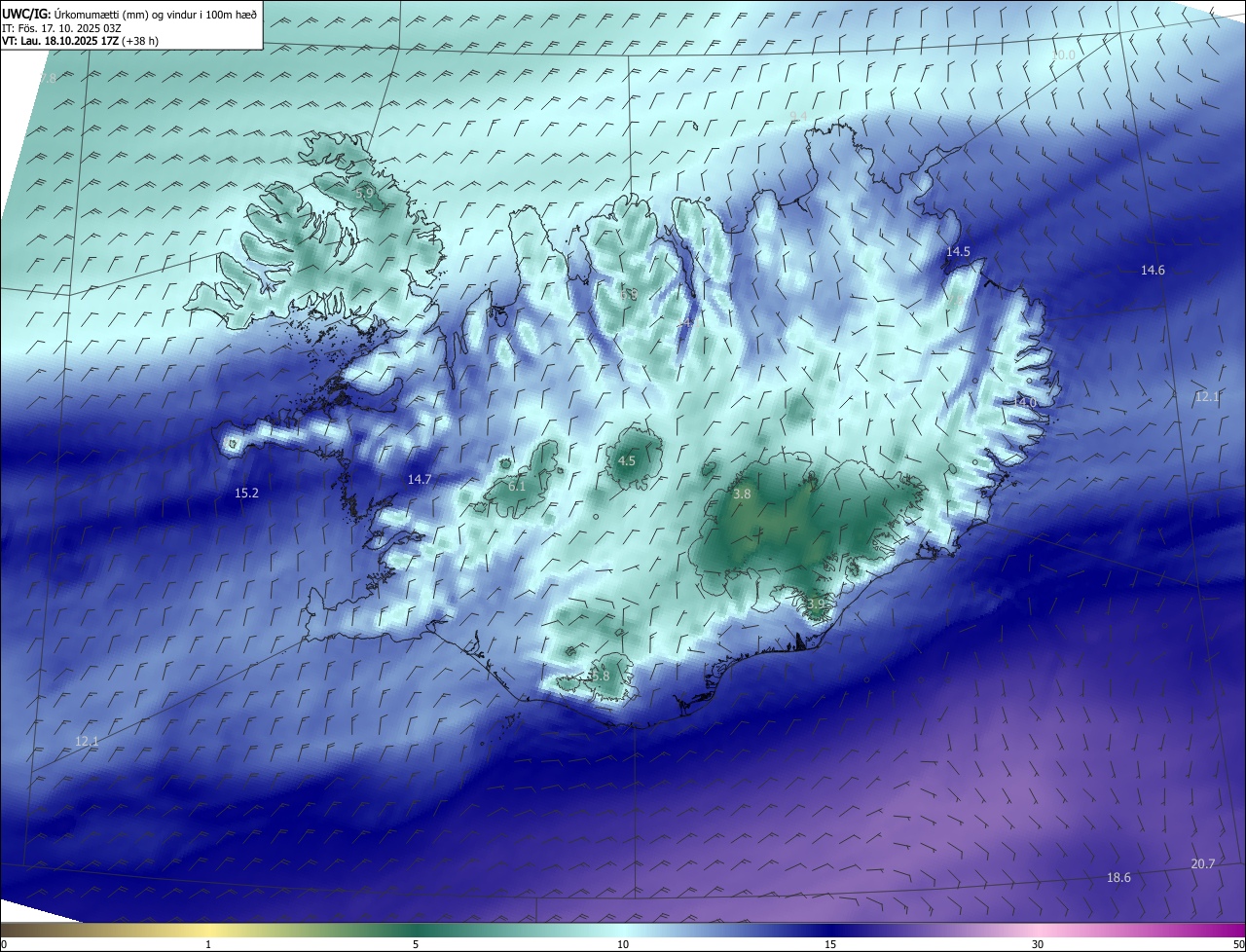Image resolution: width=1246 pixels, height=952 pixels.
Task: Click the 14.6 value over northeast sea
Action: [x=1153, y=271]
